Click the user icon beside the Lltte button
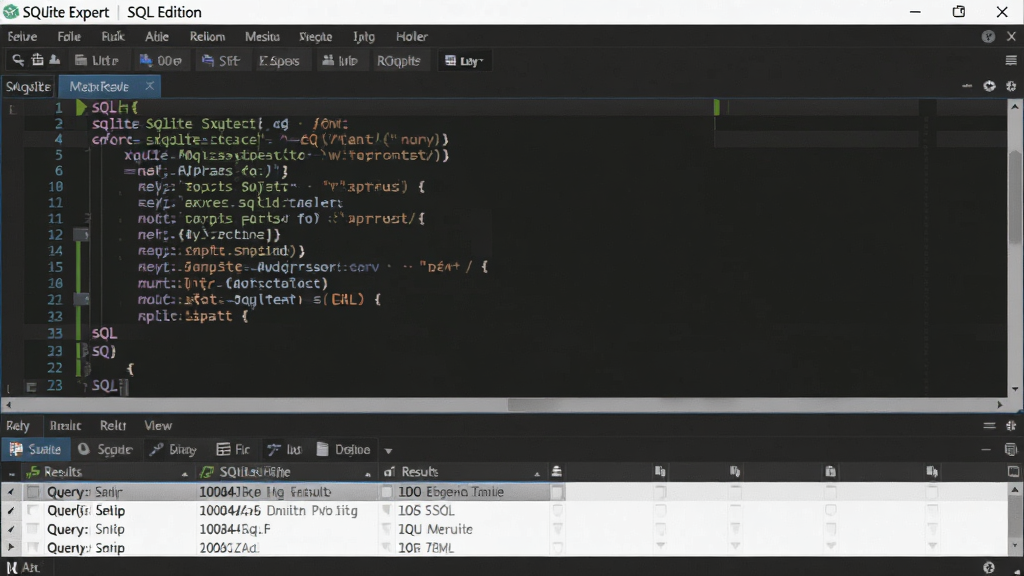This screenshot has height=576, width=1024. pyautogui.click(x=55, y=60)
